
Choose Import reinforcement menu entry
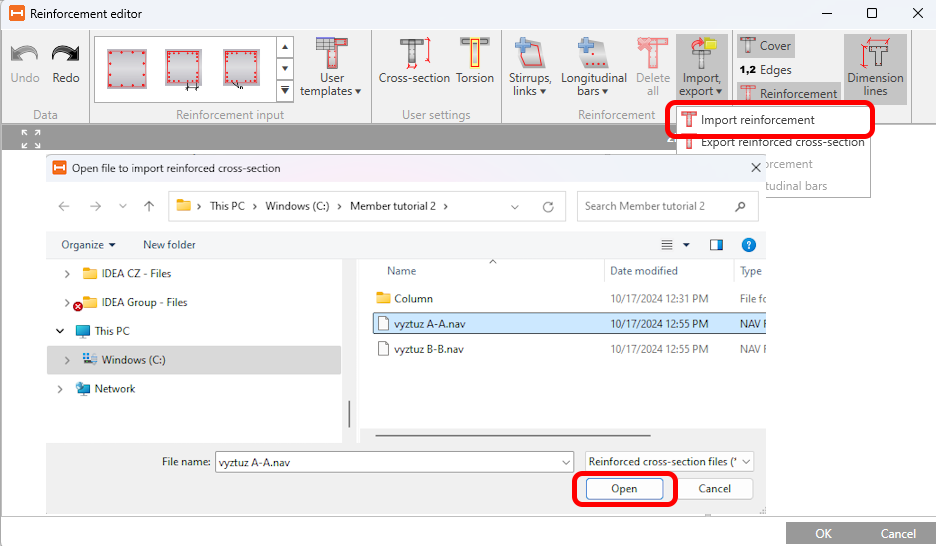pos(757,120)
